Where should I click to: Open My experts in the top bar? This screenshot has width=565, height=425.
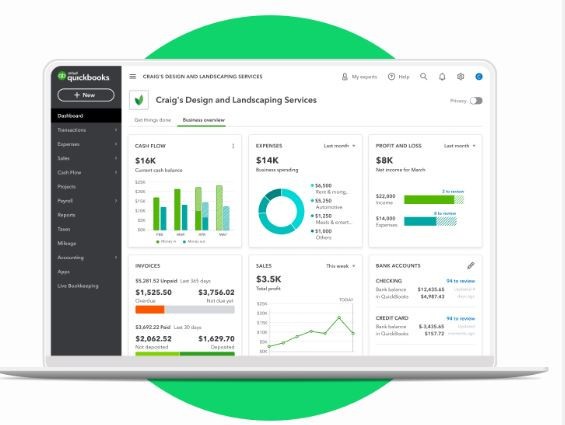(x=359, y=77)
